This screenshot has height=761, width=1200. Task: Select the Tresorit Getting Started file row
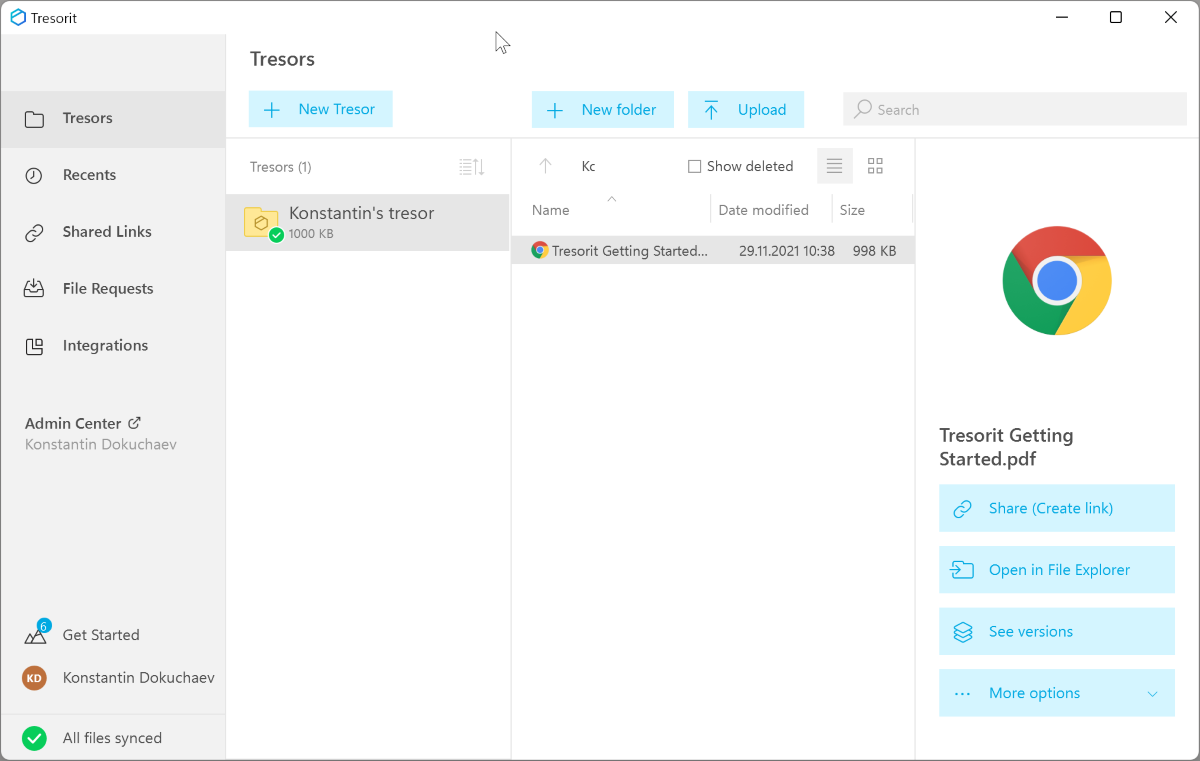coord(713,251)
